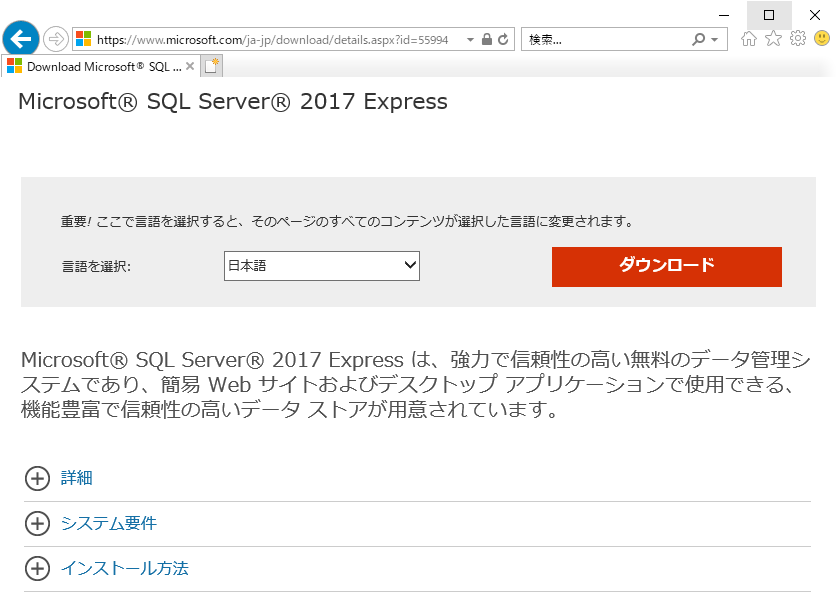Open a new tab
The width and height of the screenshot is (839, 593).
click(212, 66)
